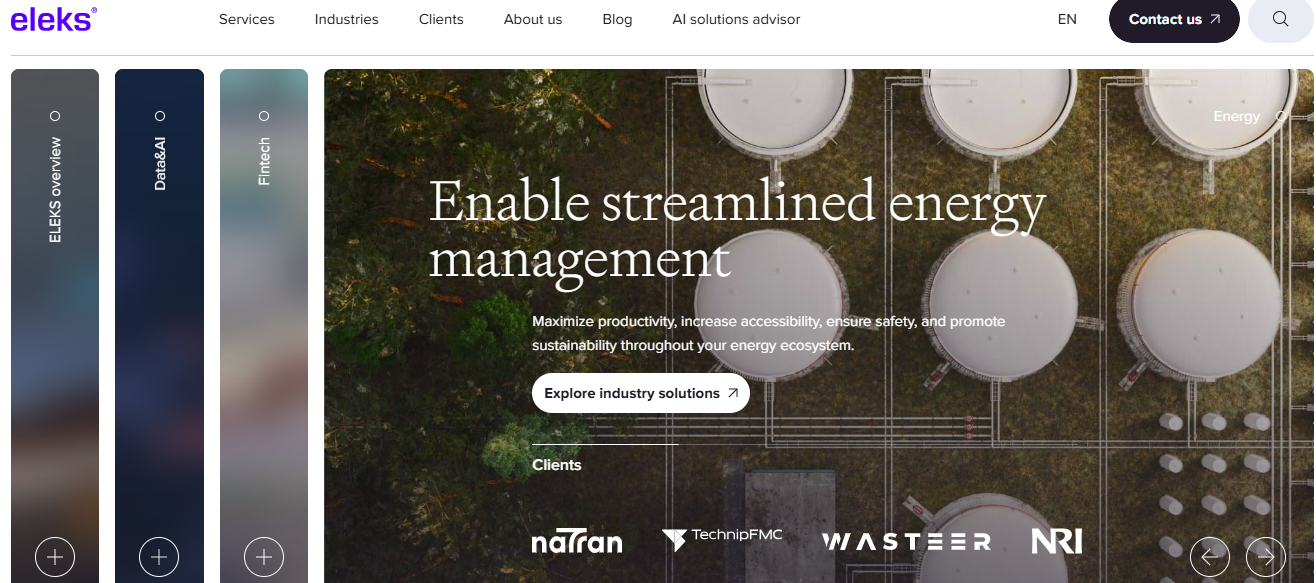Click Explore industry solutions button

click(640, 393)
